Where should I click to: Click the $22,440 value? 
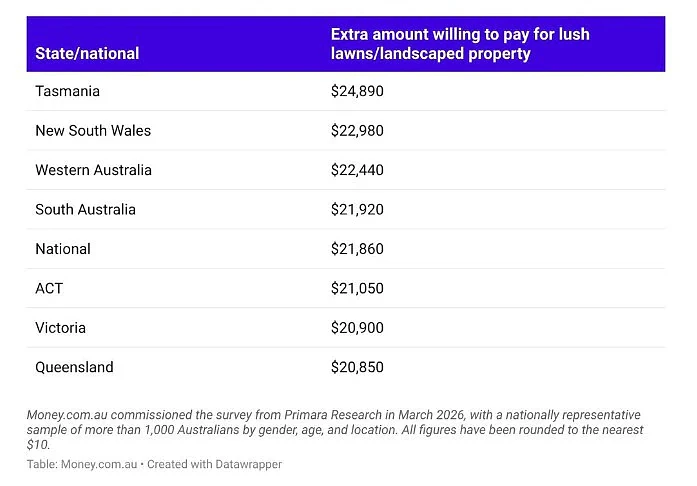(x=357, y=170)
